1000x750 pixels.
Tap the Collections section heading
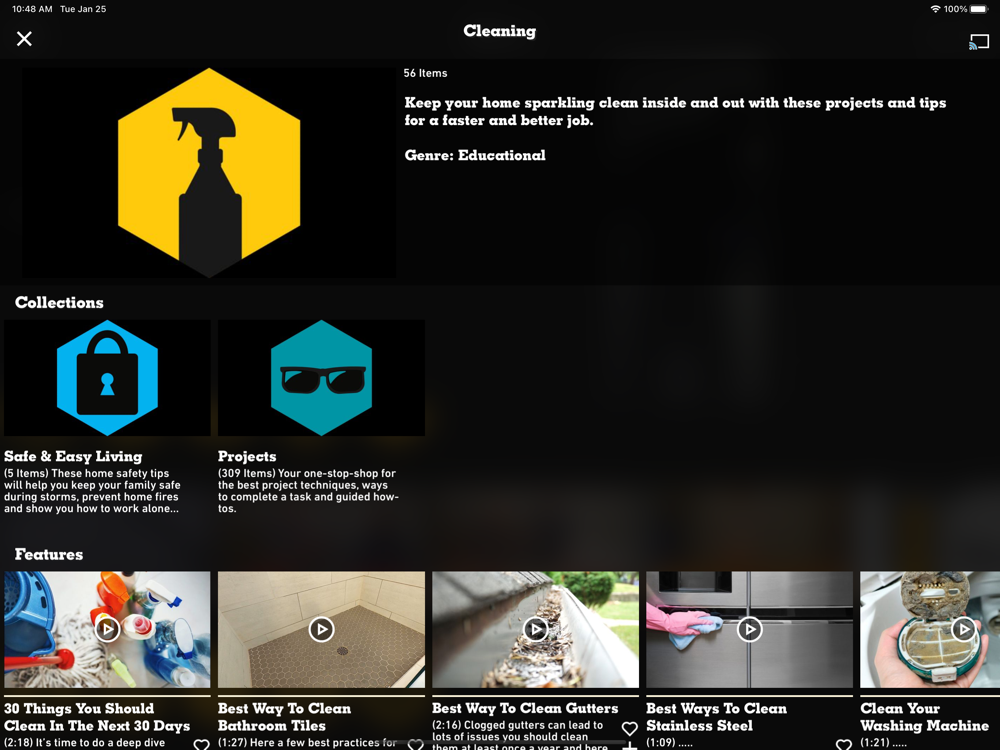click(59, 302)
